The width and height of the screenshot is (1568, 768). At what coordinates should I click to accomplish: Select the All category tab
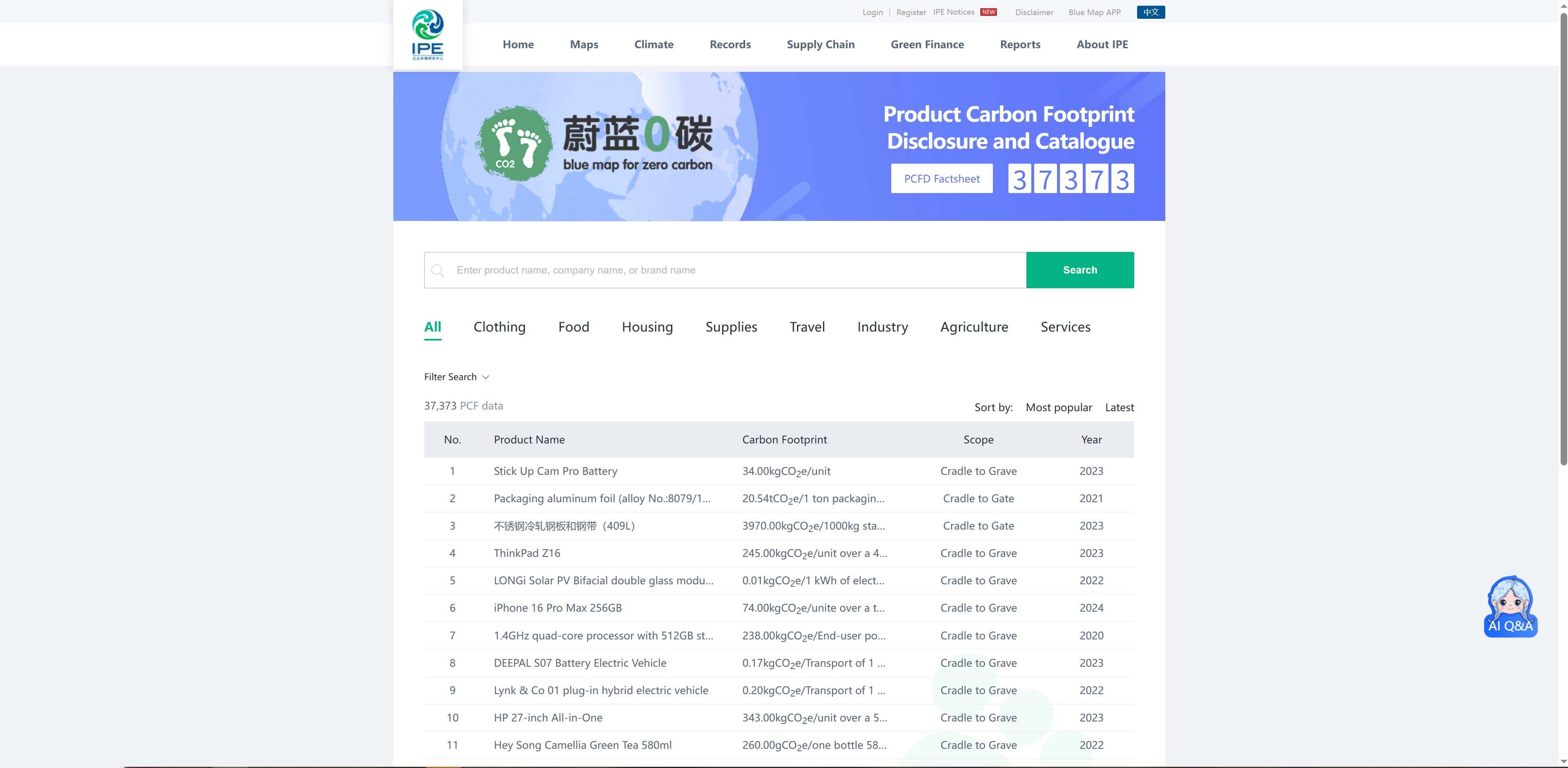[432, 327]
